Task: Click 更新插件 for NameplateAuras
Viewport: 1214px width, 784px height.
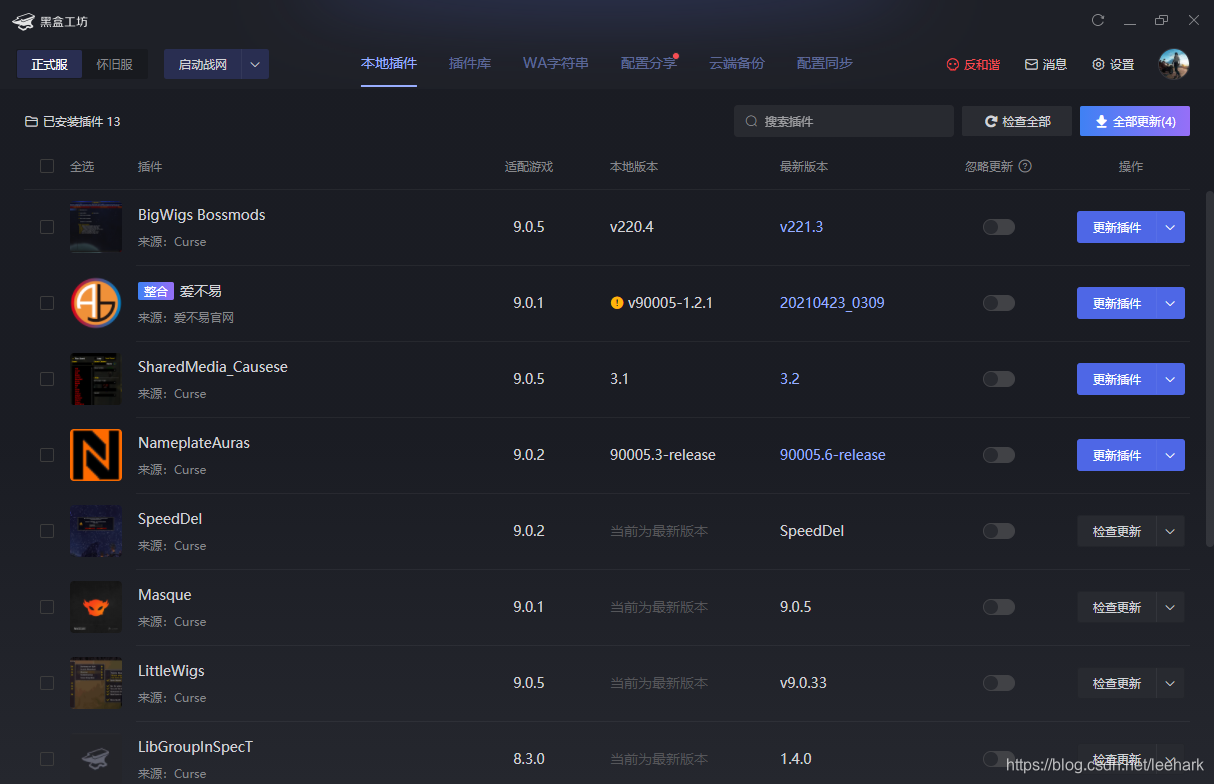Action: click(1117, 455)
